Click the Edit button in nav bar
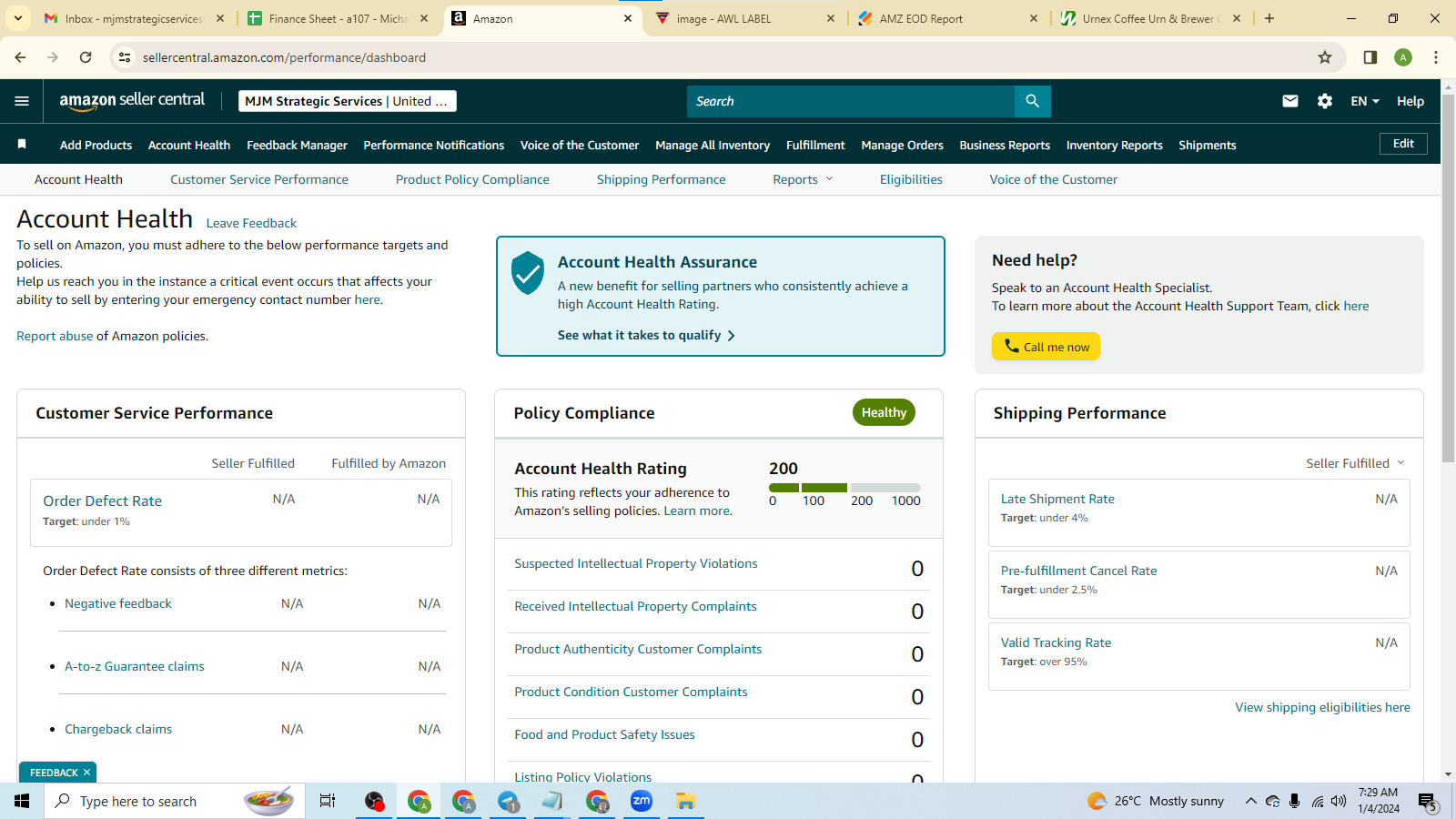The image size is (1456, 819). pos(1403,144)
